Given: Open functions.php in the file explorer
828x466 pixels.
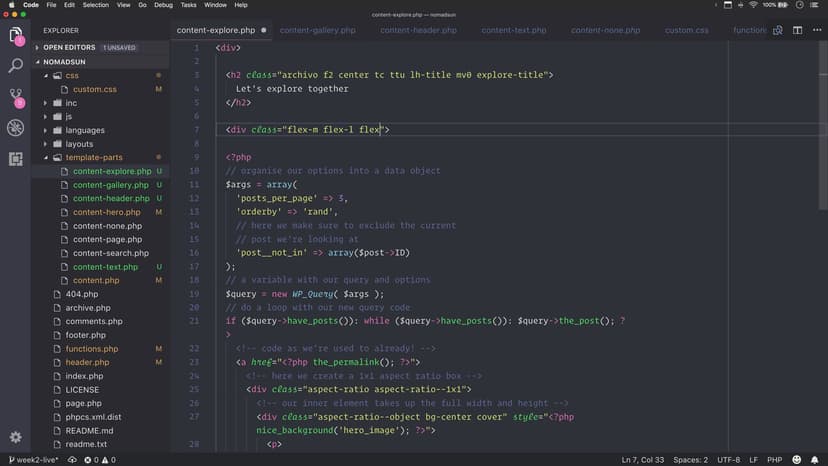Looking at the screenshot, I should click(91, 349).
